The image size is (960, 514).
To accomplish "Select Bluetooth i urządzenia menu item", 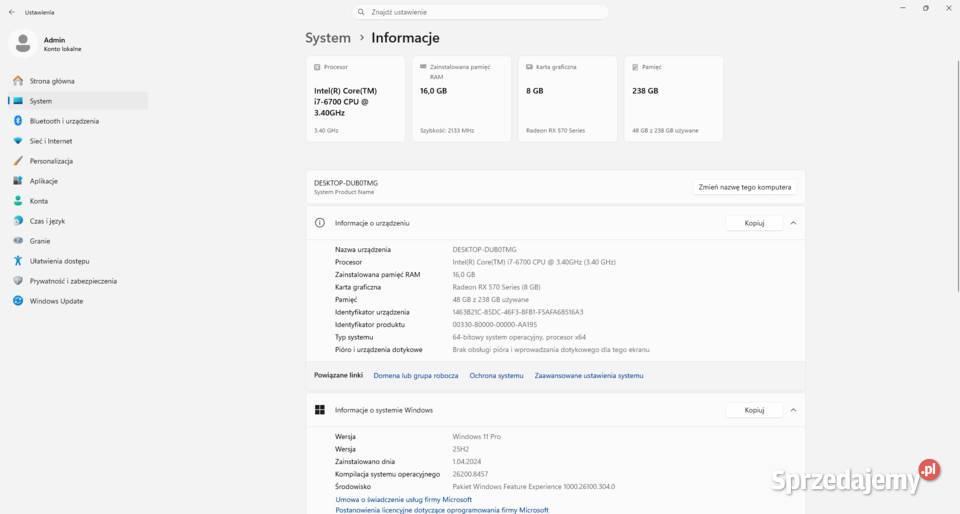I will 78,121.
